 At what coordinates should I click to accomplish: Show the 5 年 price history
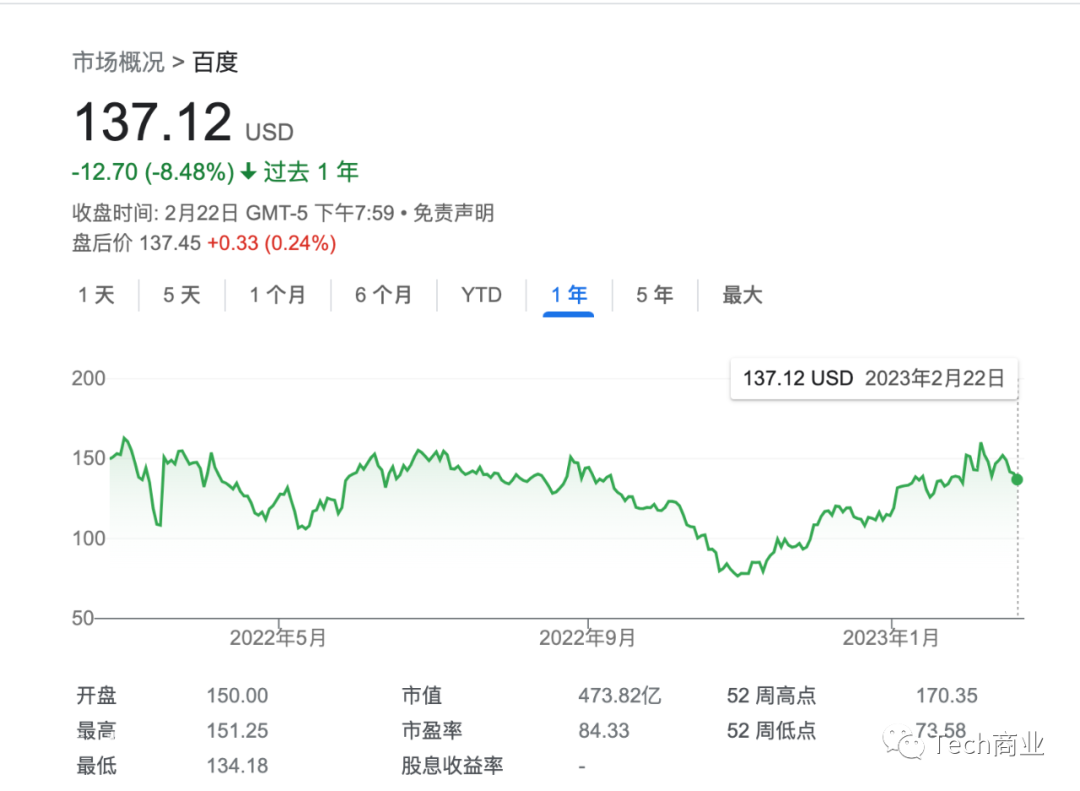pyautogui.click(x=654, y=296)
